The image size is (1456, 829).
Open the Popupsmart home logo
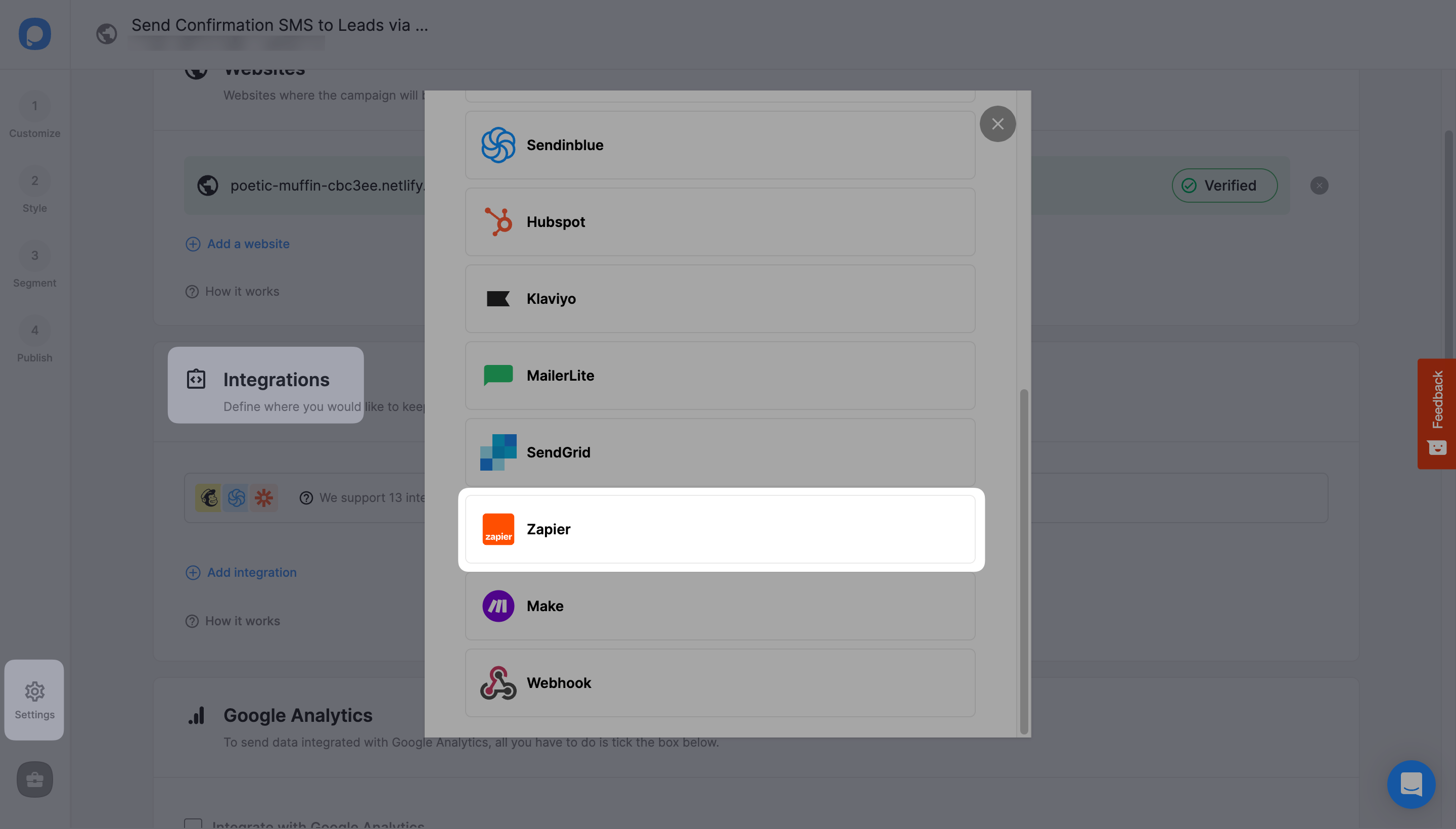tap(34, 34)
